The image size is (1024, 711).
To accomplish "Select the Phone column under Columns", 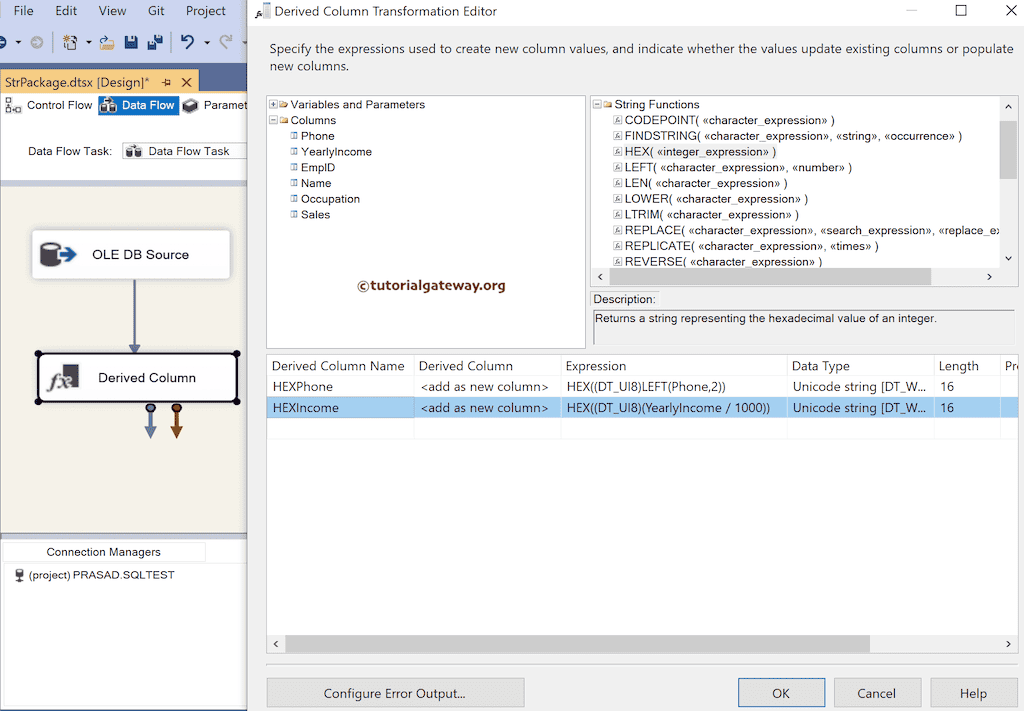I will pyautogui.click(x=319, y=135).
